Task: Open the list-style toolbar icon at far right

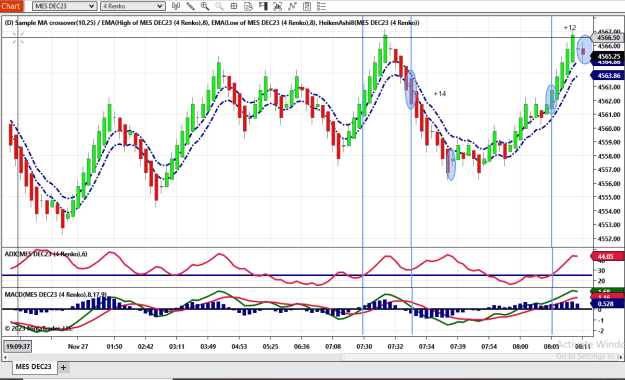Action: click(321, 6)
